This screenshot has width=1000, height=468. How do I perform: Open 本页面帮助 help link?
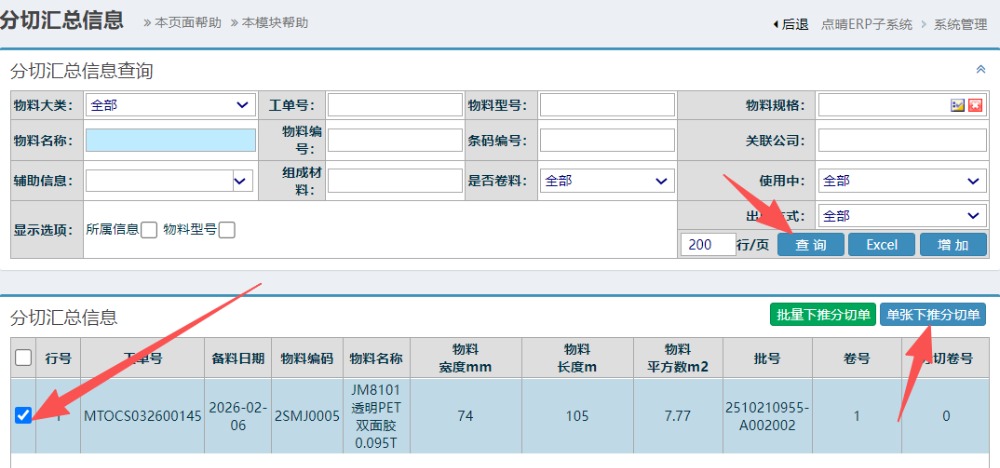188,23
